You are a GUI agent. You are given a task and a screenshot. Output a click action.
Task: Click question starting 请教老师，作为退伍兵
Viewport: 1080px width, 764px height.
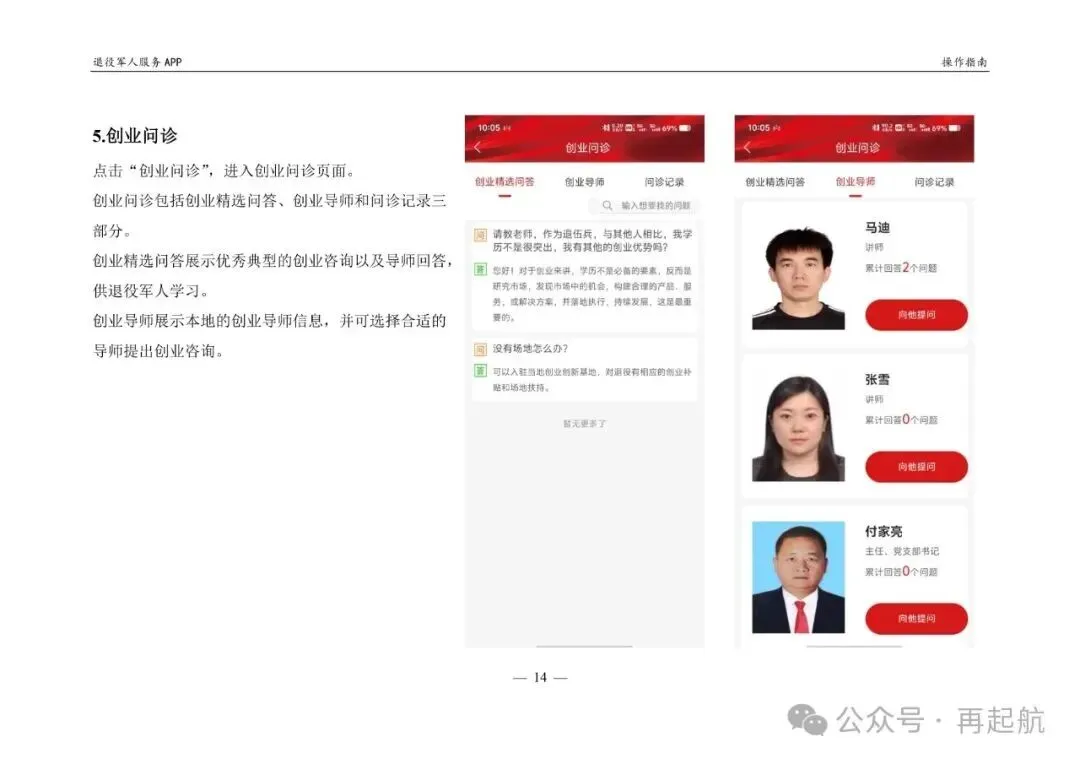[x=592, y=240]
